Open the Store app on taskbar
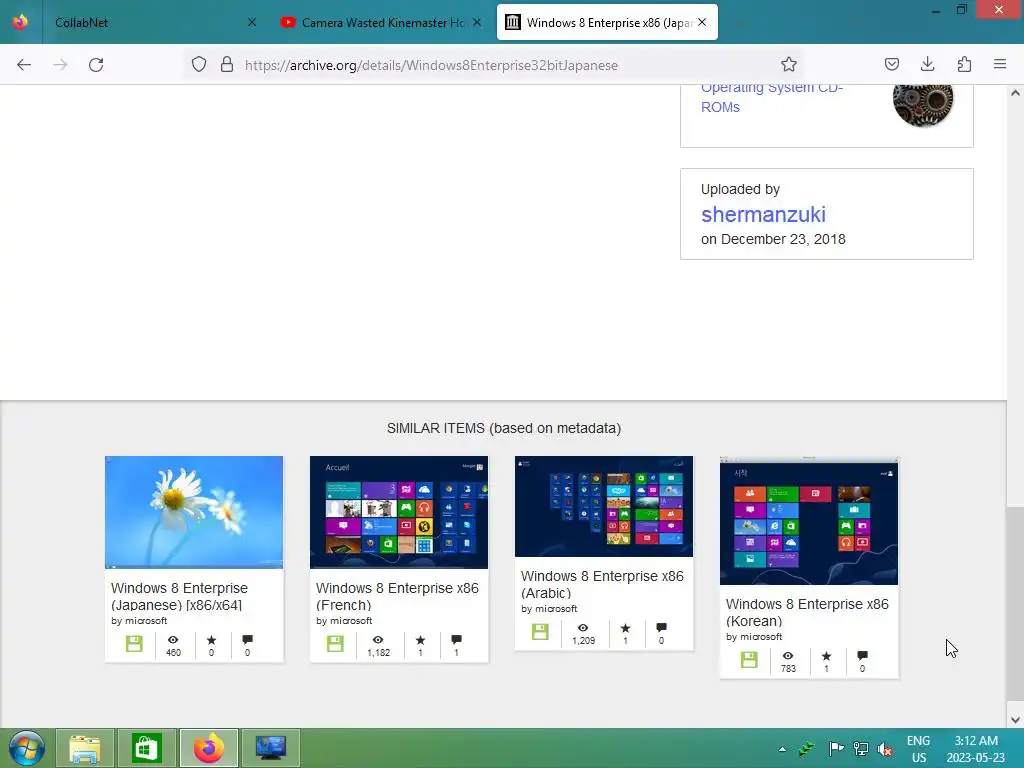 tap(146, 748)
